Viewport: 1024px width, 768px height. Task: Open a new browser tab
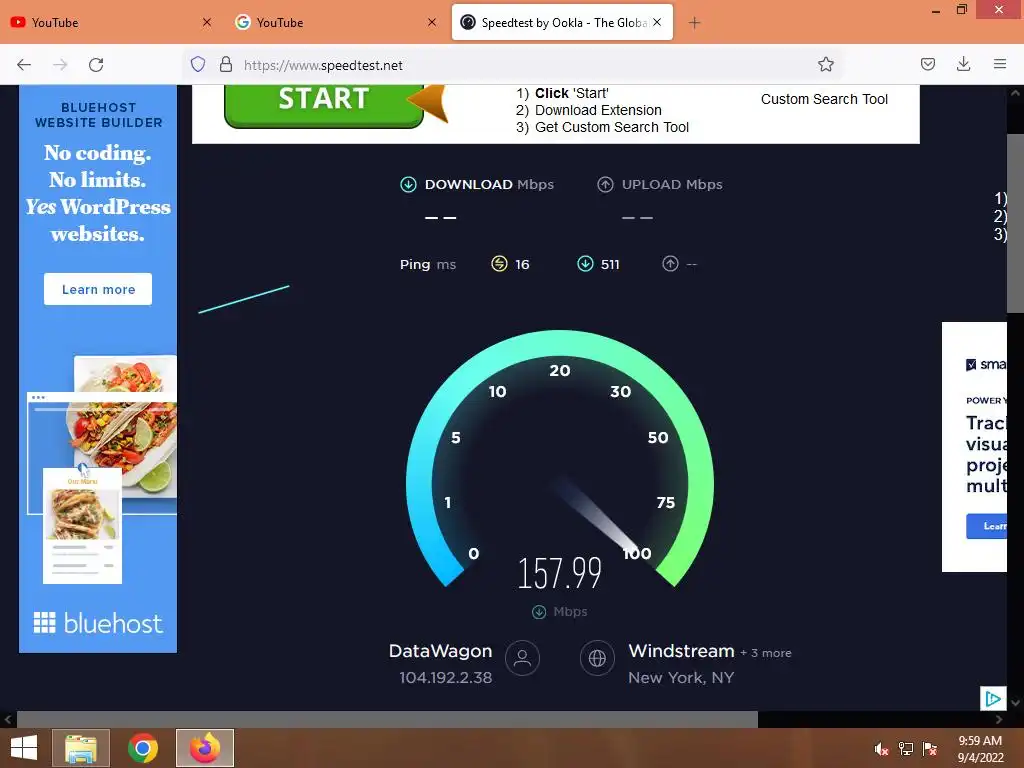[x=694, y=23]
